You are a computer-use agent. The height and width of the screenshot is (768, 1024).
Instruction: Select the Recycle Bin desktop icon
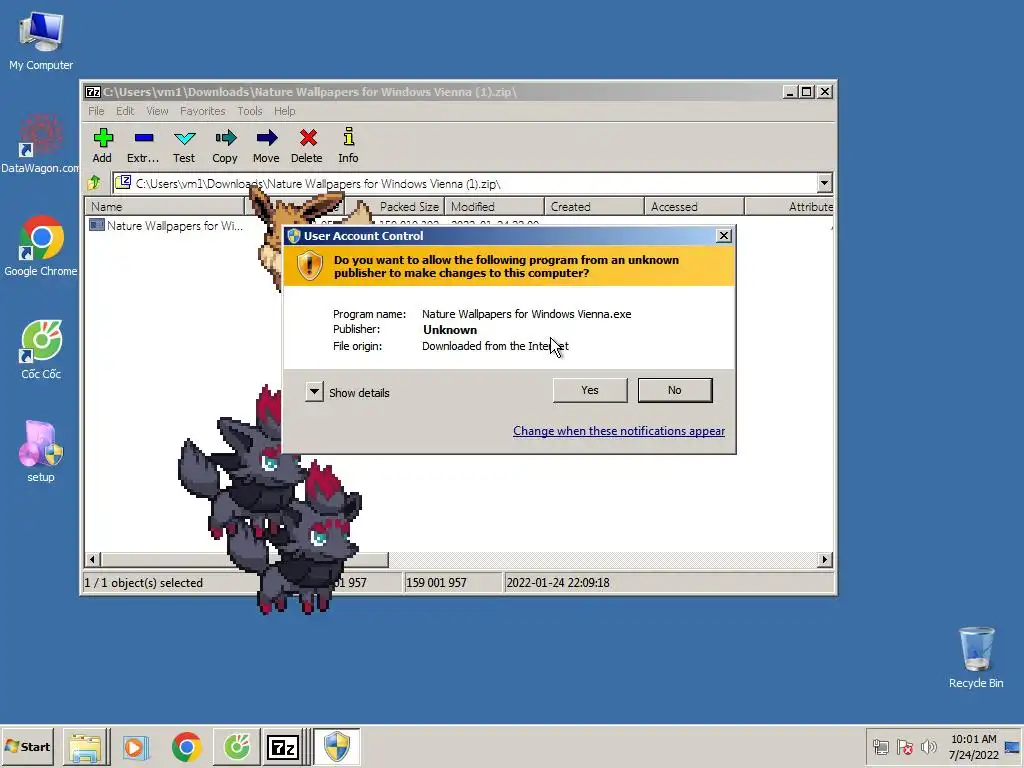tap(976, 658)
